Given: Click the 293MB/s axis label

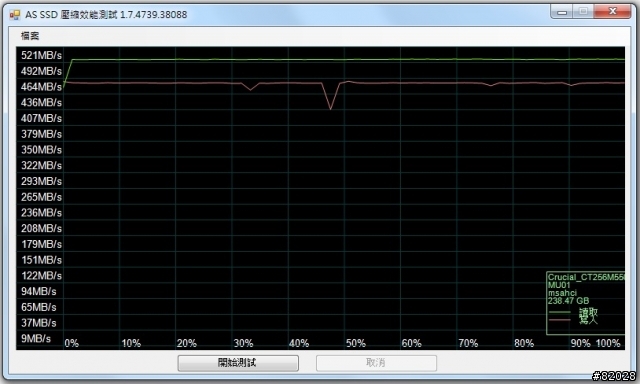Looking at the screenshot, I should click(41, 181).
